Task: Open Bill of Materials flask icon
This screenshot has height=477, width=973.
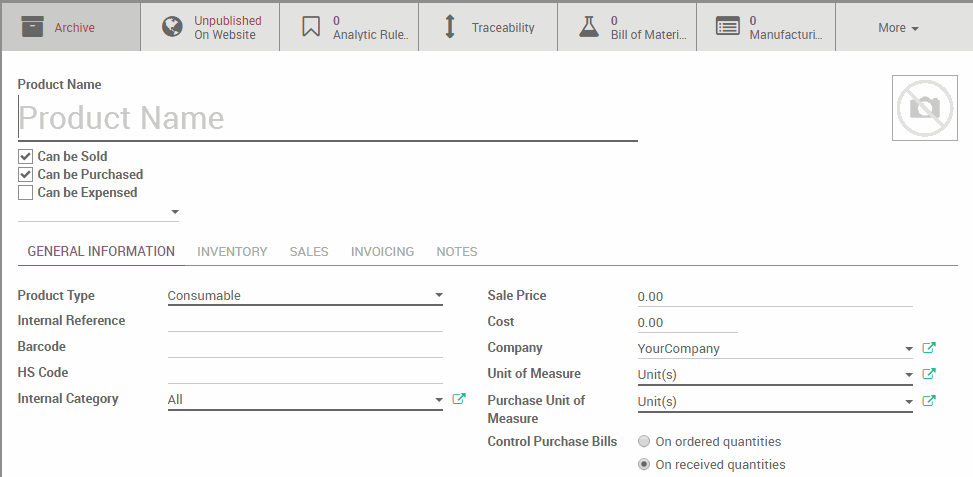Action: [589, 27]
